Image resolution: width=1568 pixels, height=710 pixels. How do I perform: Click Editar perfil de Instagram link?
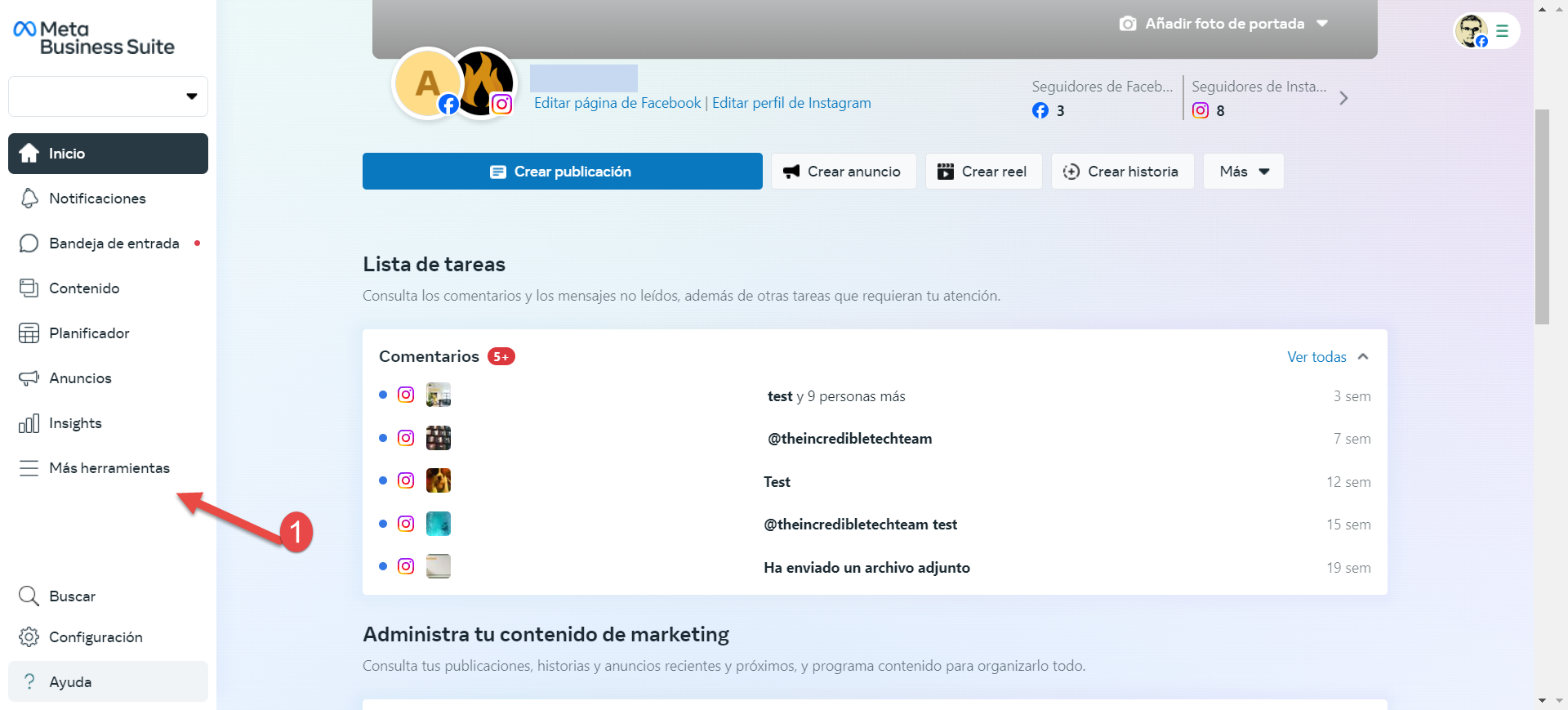pos(791,103)
